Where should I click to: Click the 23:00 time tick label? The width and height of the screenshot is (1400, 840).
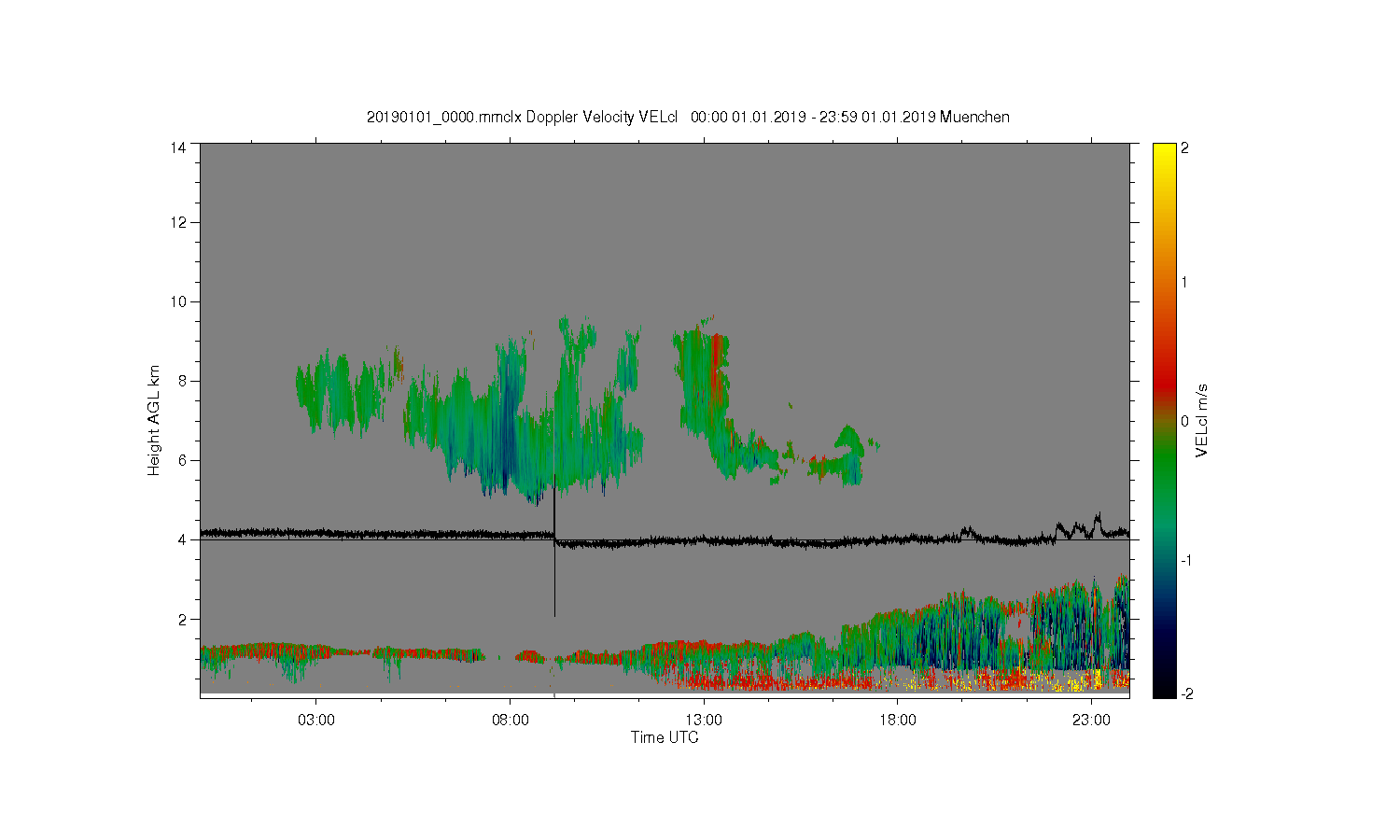[1091, 721]
